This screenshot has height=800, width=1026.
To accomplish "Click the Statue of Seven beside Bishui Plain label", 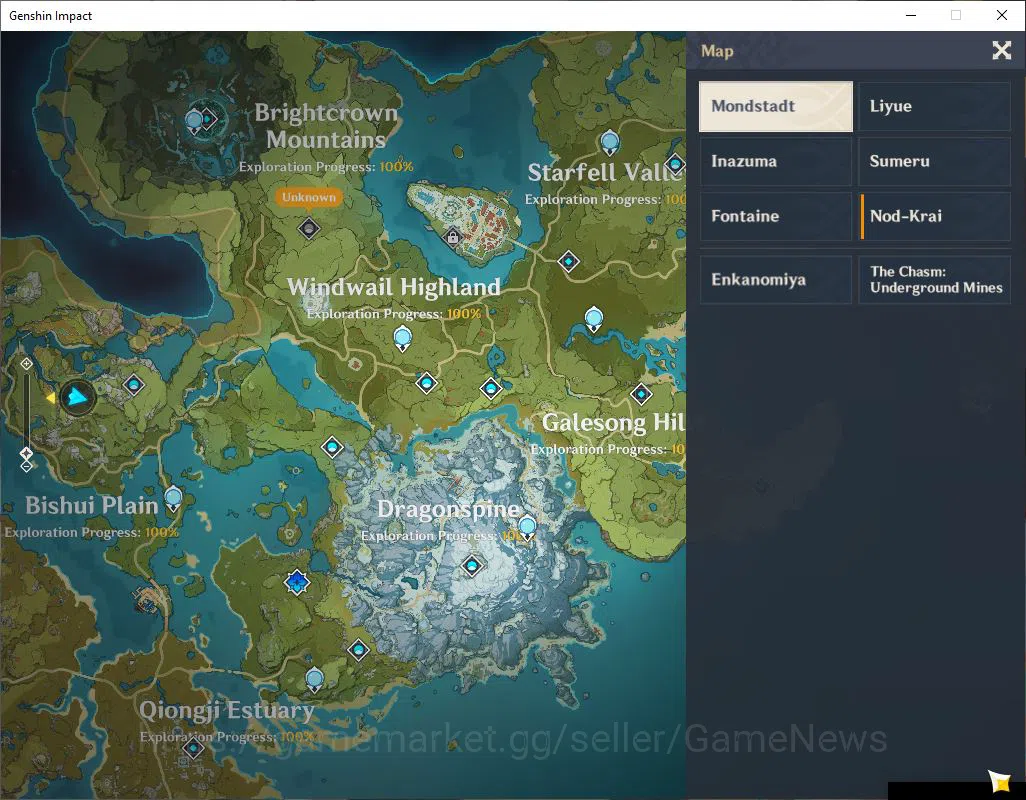I will (x=173, y=500).
